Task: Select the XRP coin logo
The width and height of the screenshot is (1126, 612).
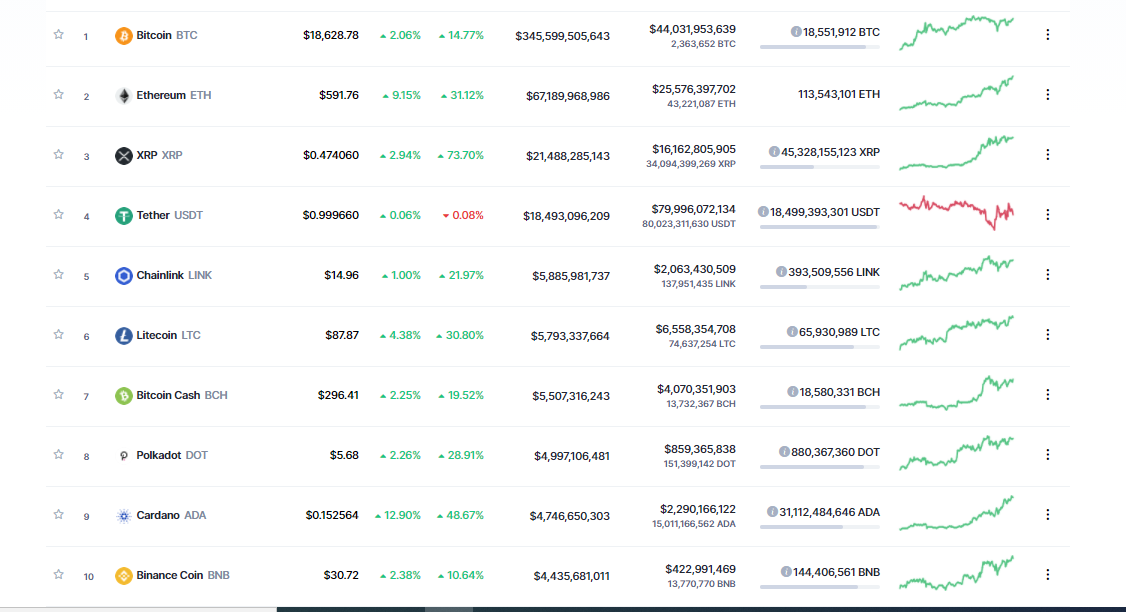Action: [x=123, y=155]
